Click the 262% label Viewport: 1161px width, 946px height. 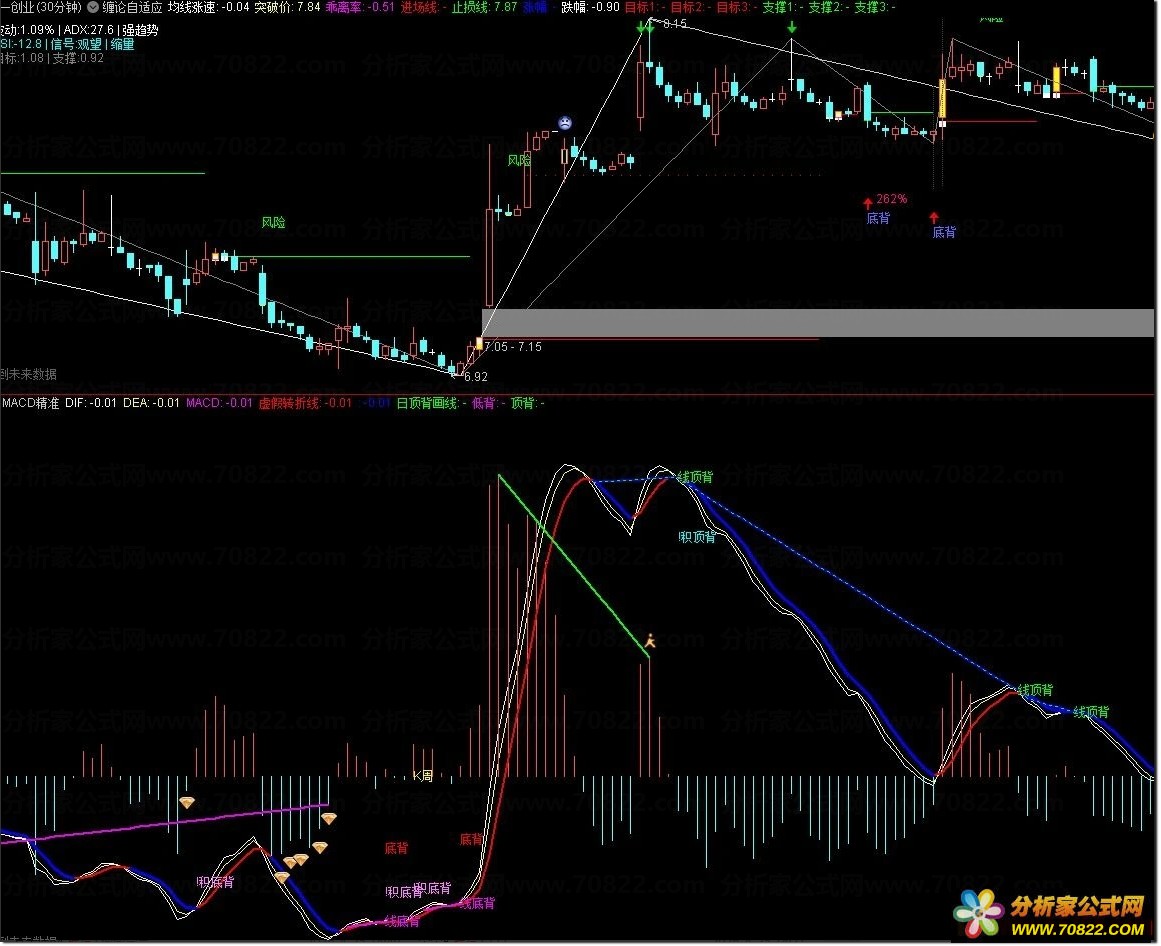(x=891, y=199)
